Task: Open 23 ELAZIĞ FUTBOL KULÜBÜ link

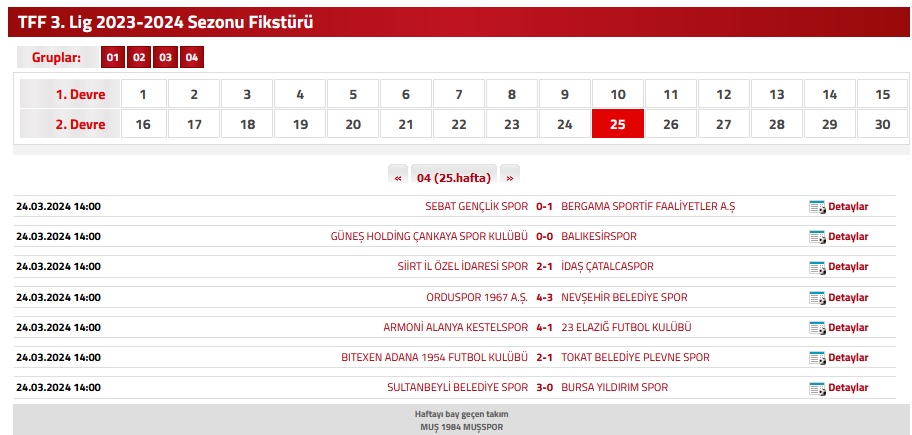Action: point(626,327)
